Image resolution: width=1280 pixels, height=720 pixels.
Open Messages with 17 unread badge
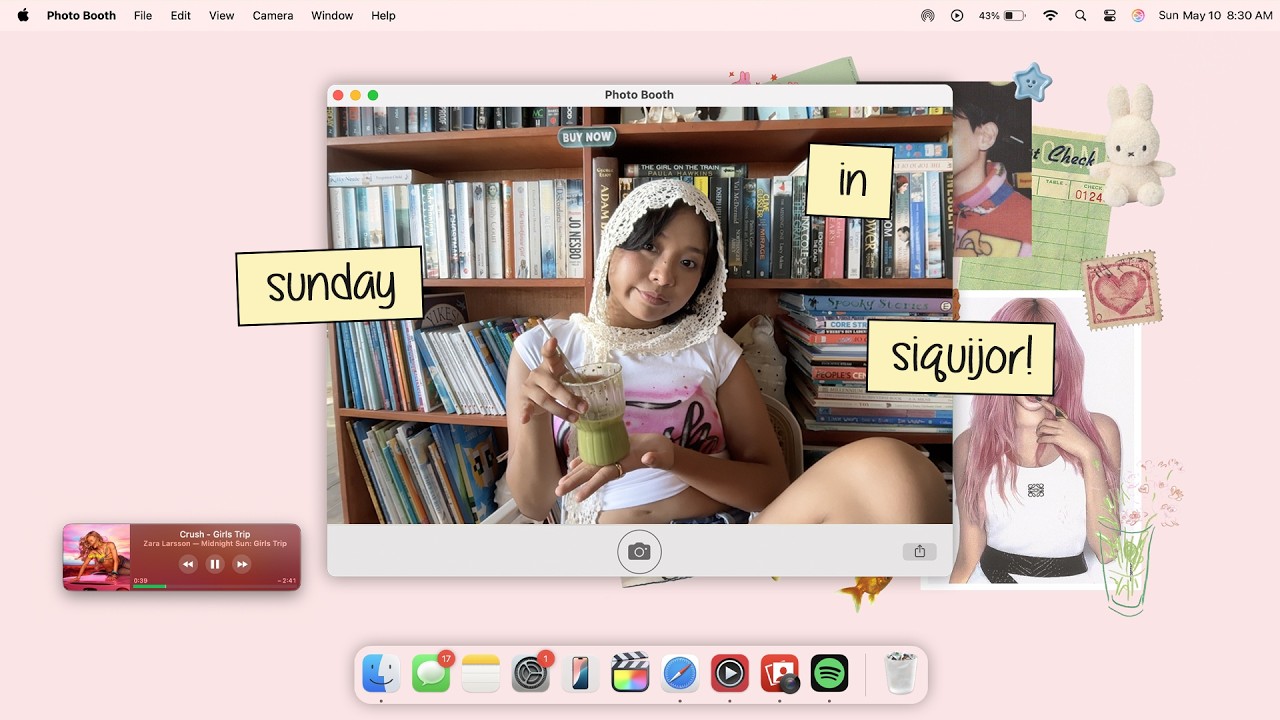(431, 673)
